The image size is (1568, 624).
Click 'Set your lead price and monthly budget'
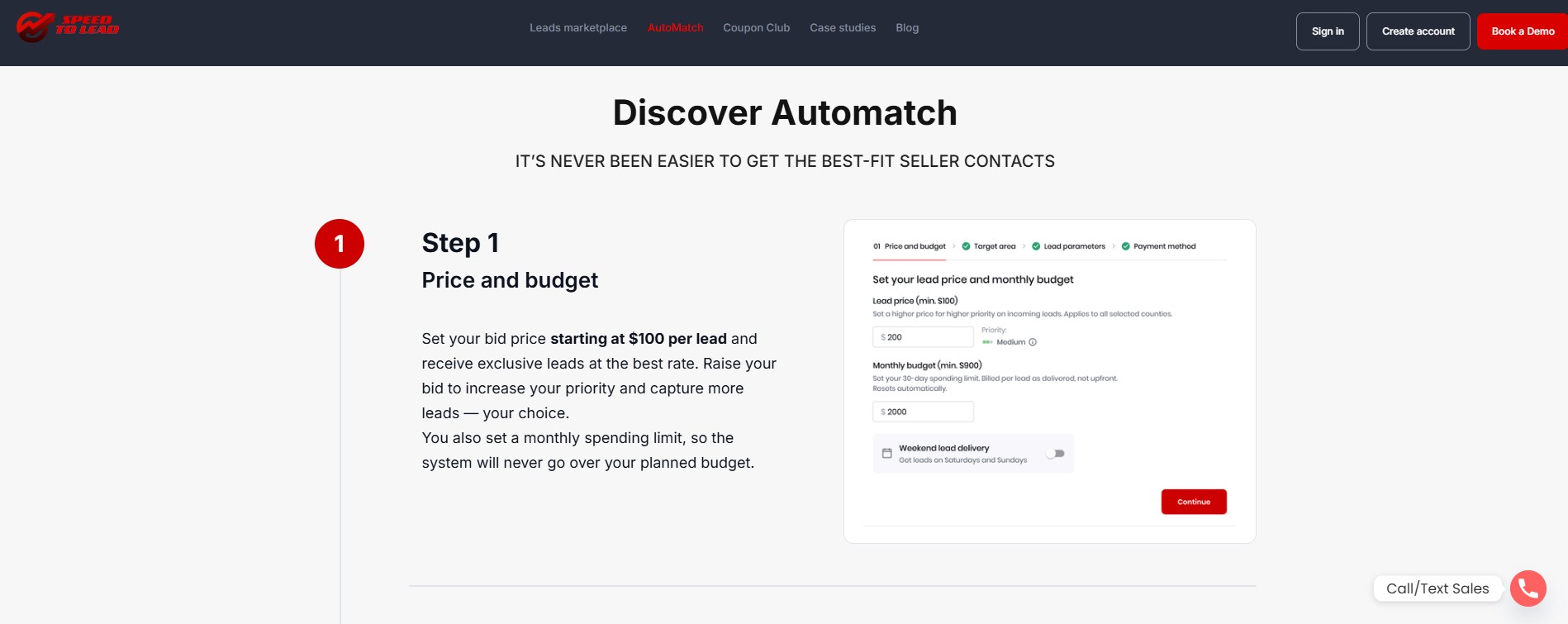973,279
